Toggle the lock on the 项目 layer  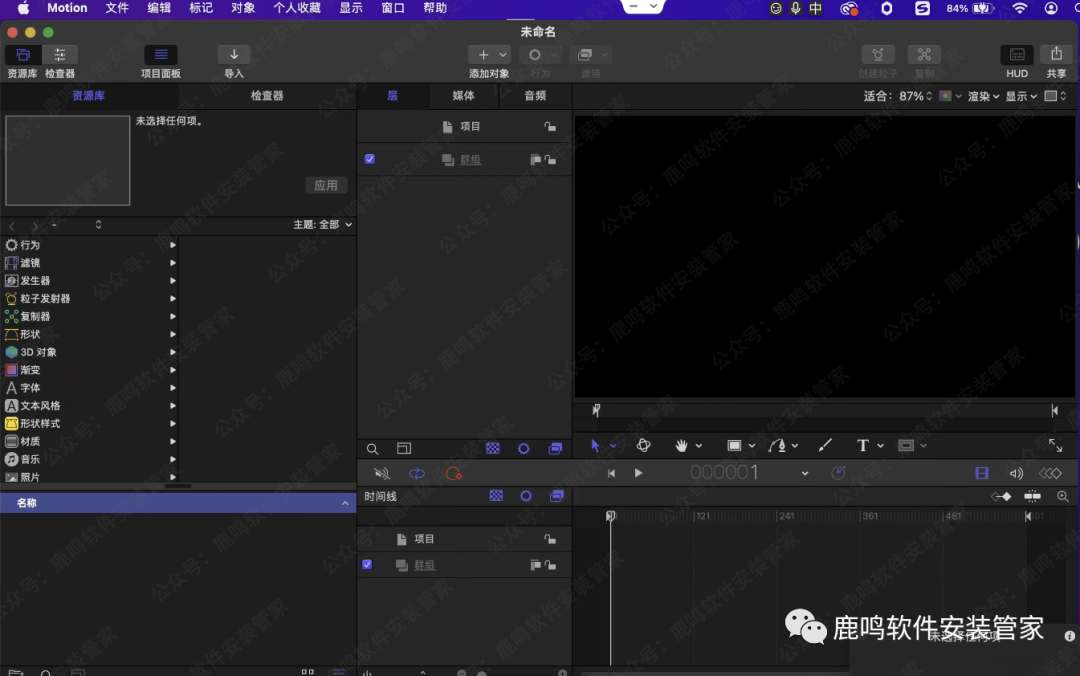(550, 127)
